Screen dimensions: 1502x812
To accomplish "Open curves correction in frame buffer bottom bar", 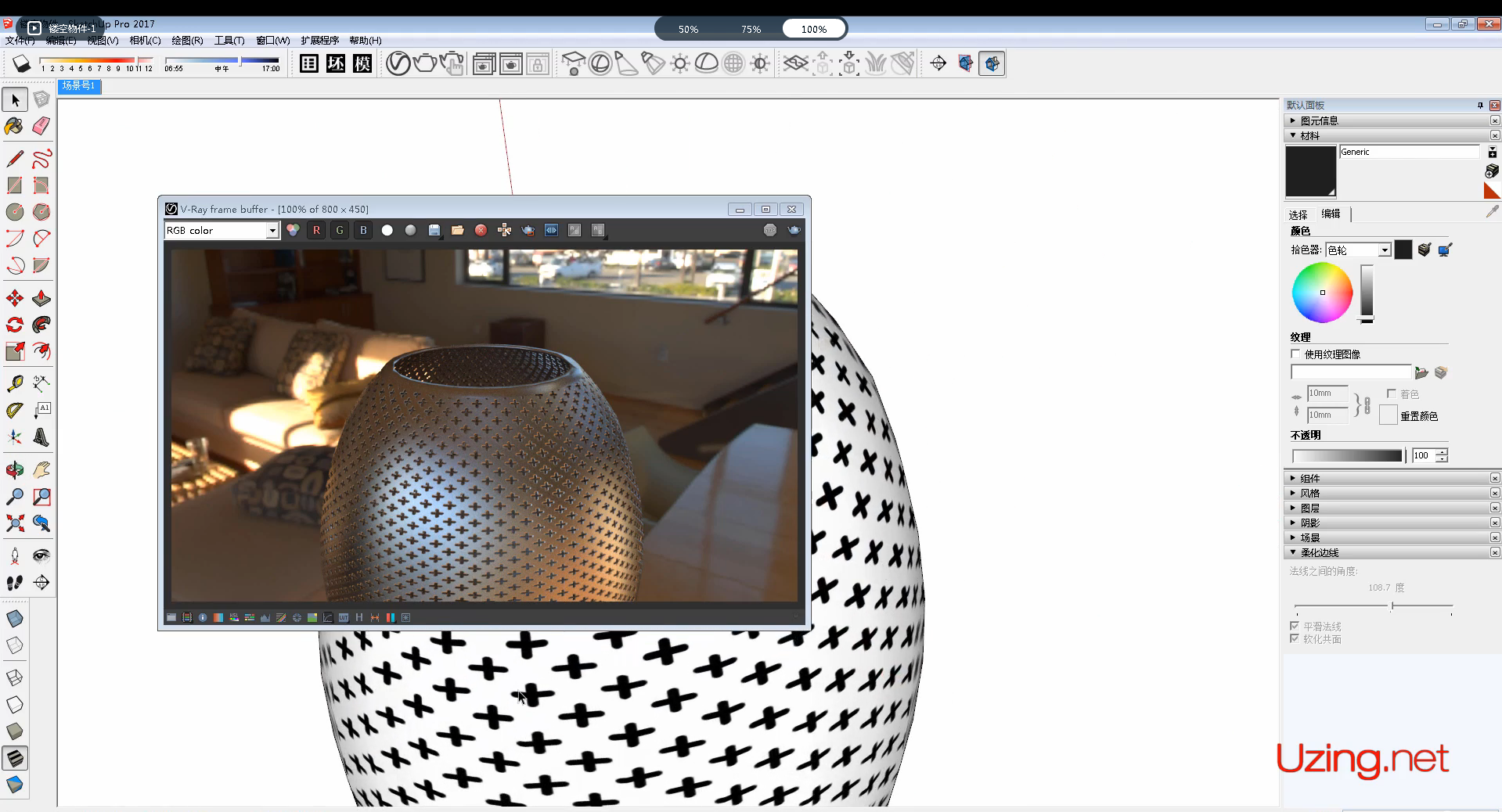I will [x=328, y=617].
